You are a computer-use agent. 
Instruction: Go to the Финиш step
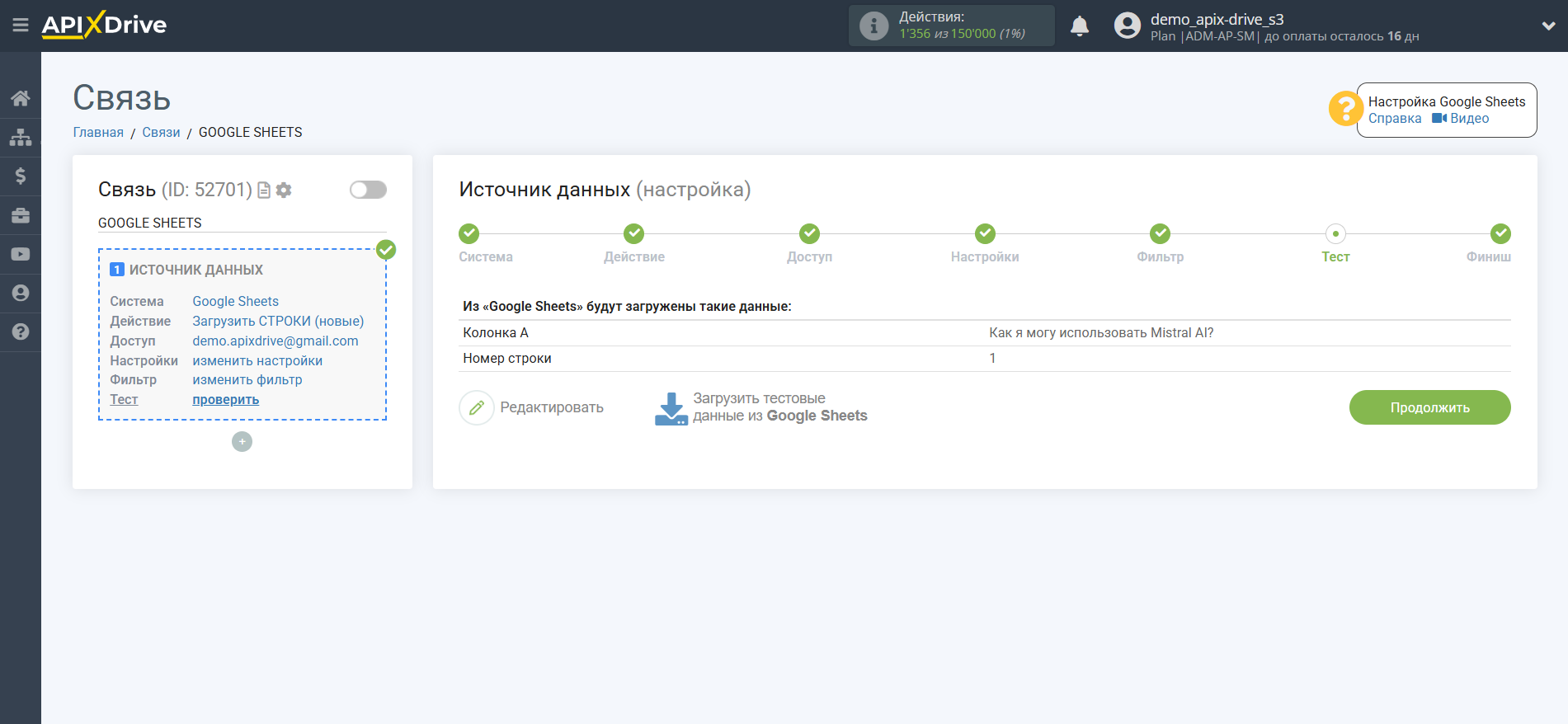point(1500,234)
